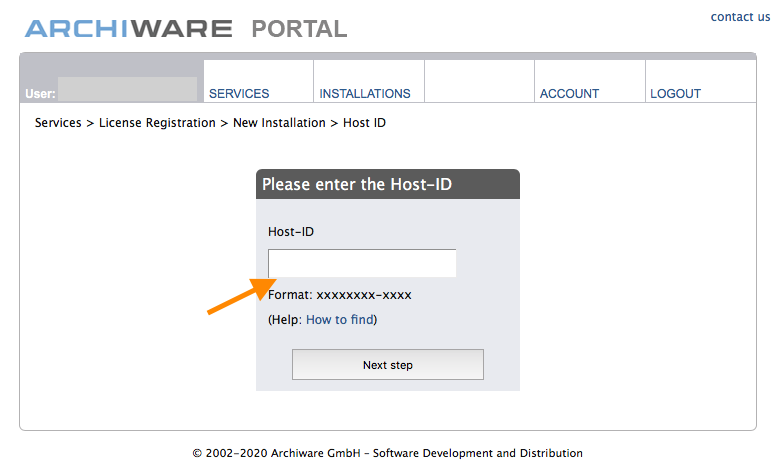Click the Host-ID field label
Viewport: 777px width, 475px height.
coord(291,232)
